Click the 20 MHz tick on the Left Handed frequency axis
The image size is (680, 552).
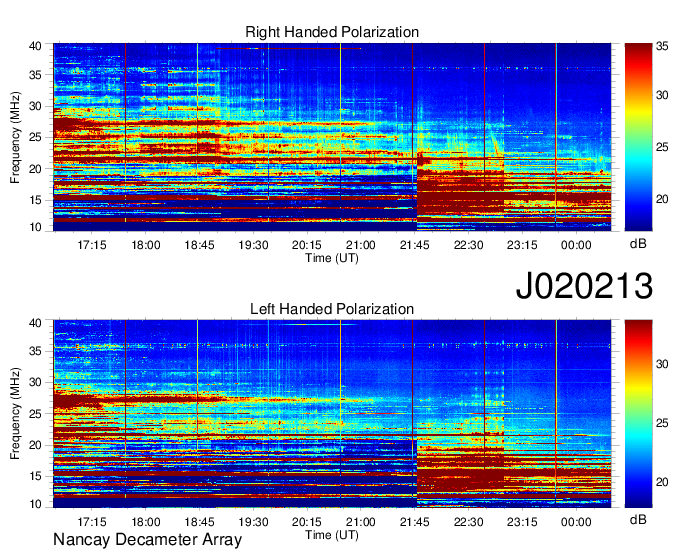coord(35,445)
